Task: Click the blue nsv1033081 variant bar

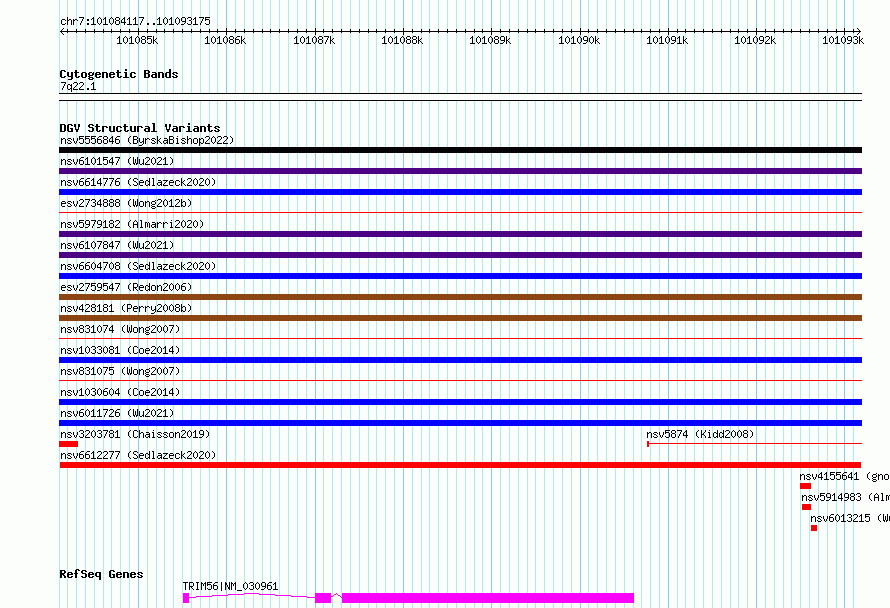Action: 460,360
